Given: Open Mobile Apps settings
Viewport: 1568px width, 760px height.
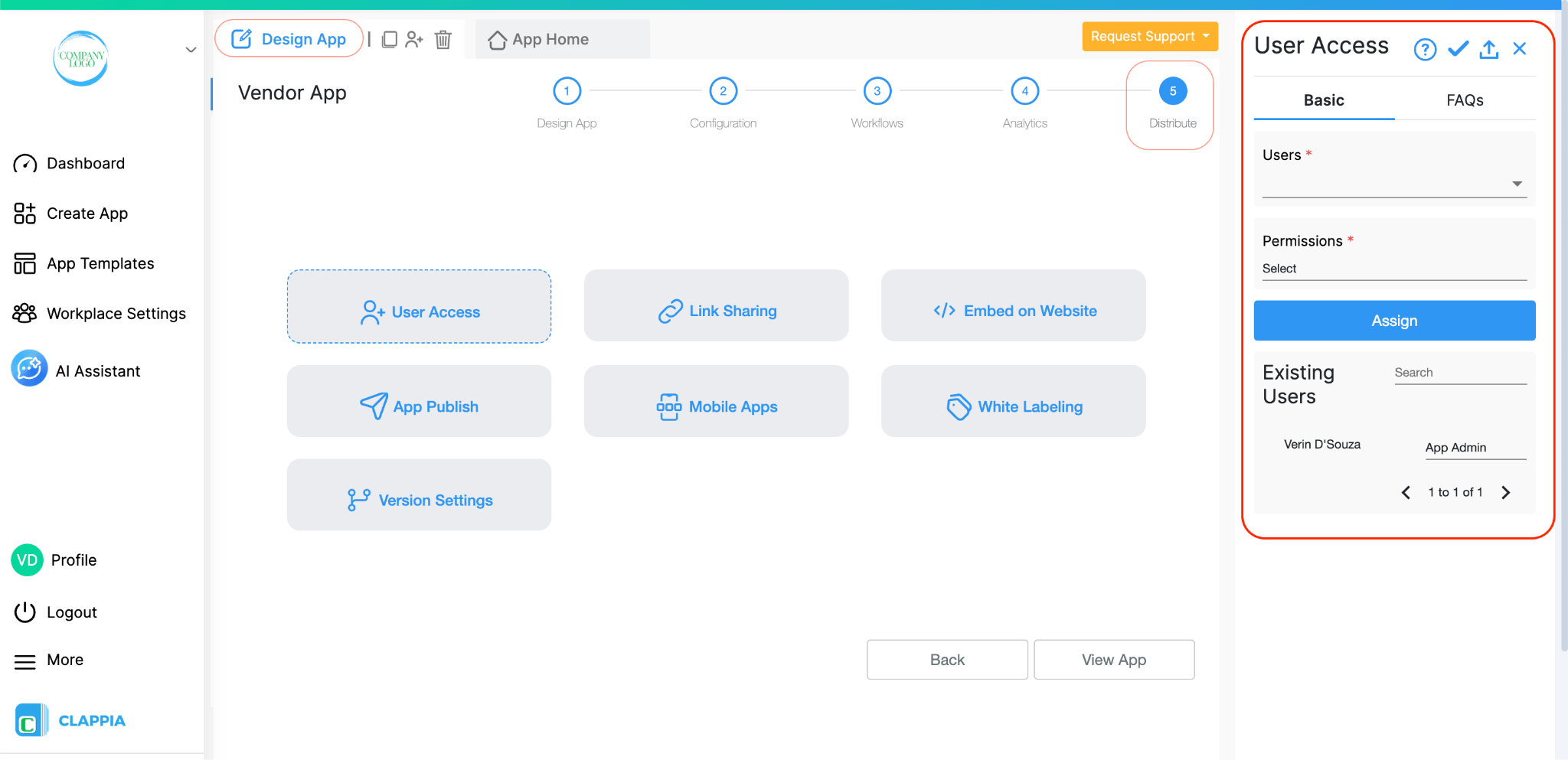Looking at the screenshot, I should click(x=716, y=401).
